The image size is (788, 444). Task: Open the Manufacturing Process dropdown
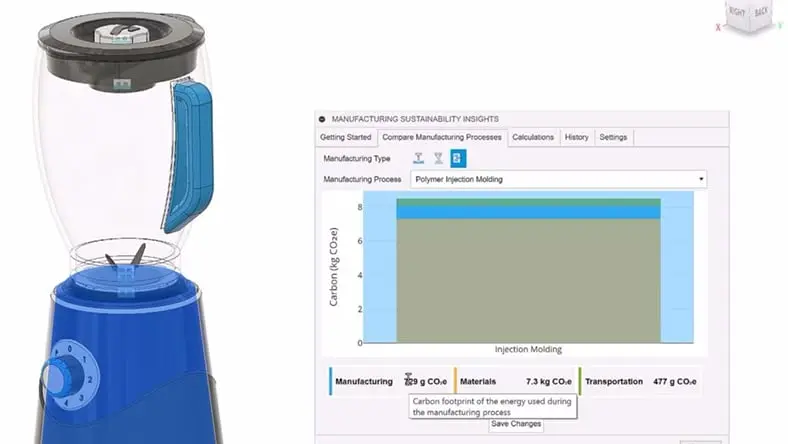[x=558, y=180]
